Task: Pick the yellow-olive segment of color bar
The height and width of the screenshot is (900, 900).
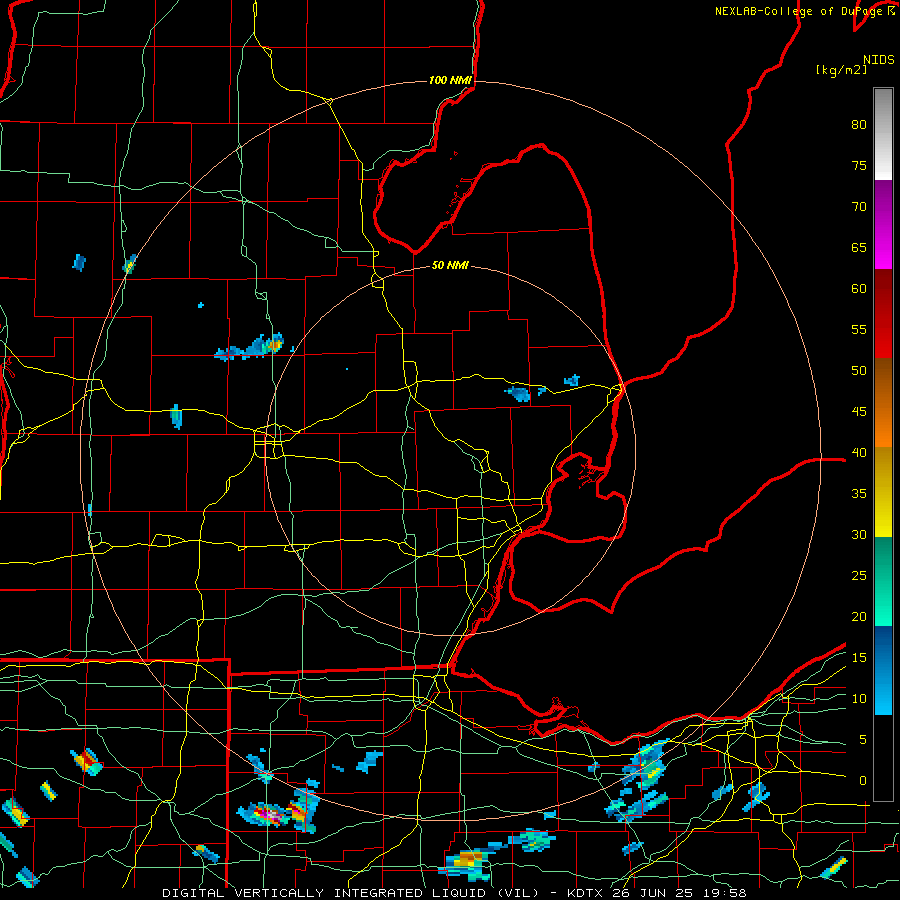Action: 883,492
